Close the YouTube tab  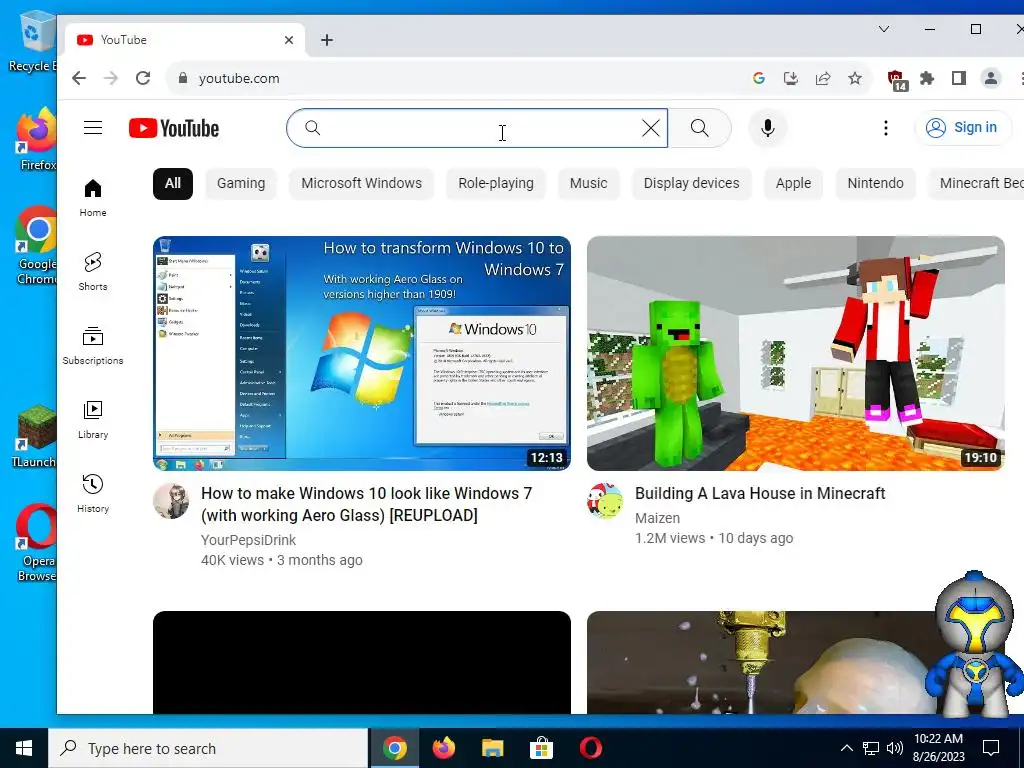tap(289, 40)
